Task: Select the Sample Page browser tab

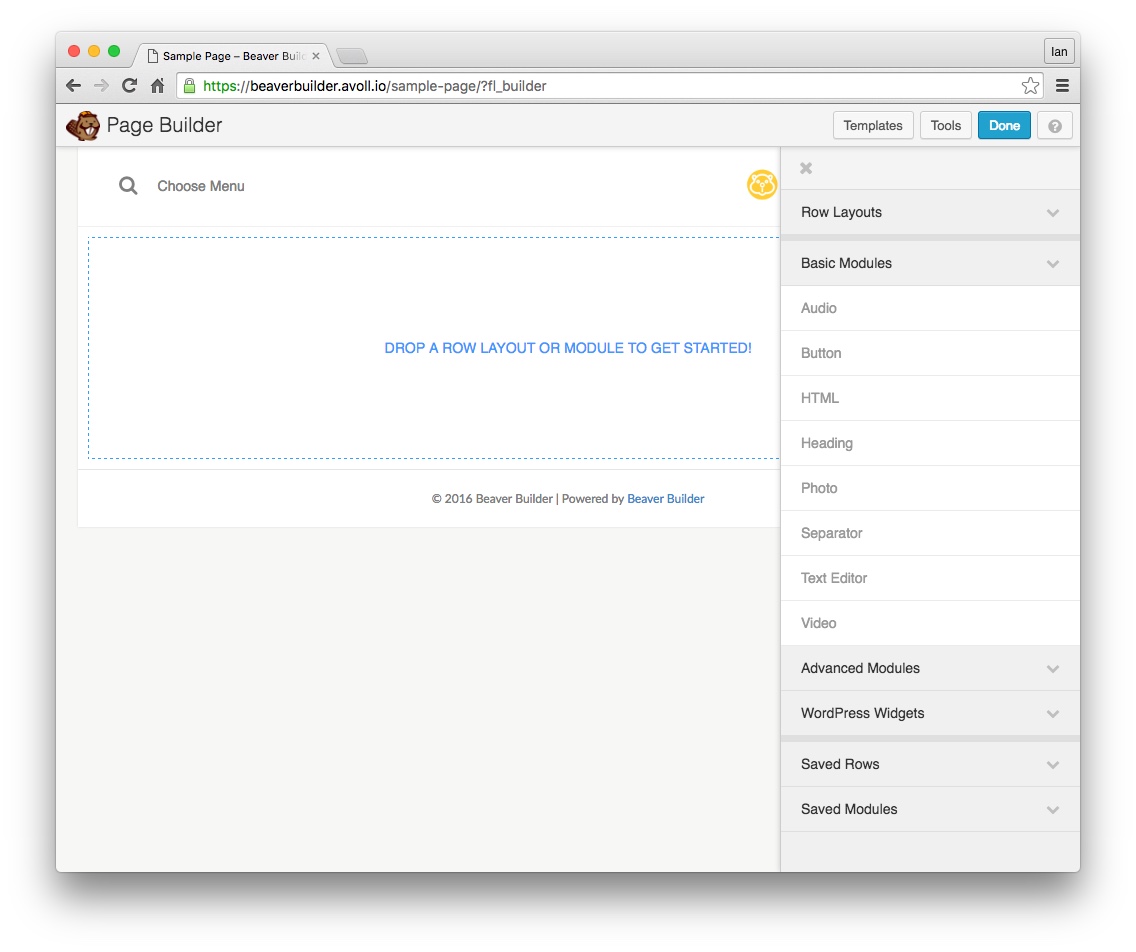Action: tap(232, 56)
